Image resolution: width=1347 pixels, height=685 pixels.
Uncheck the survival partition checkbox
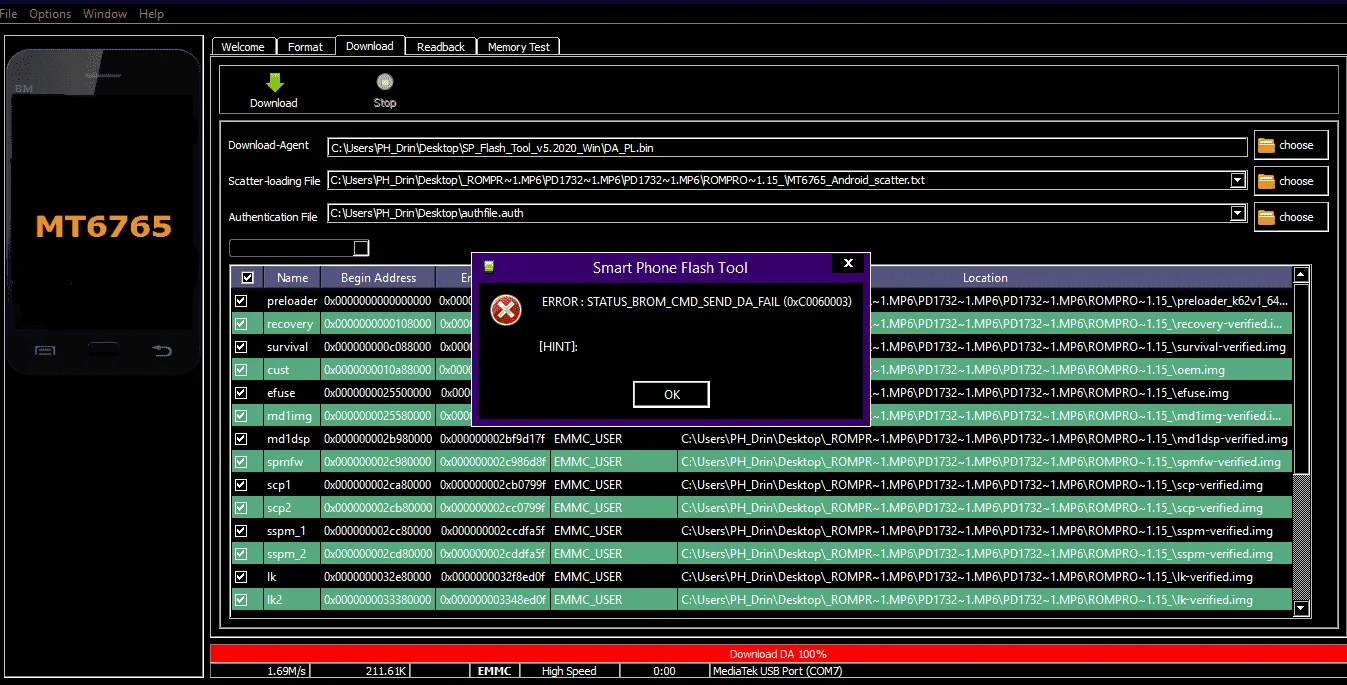coord(240,347)
